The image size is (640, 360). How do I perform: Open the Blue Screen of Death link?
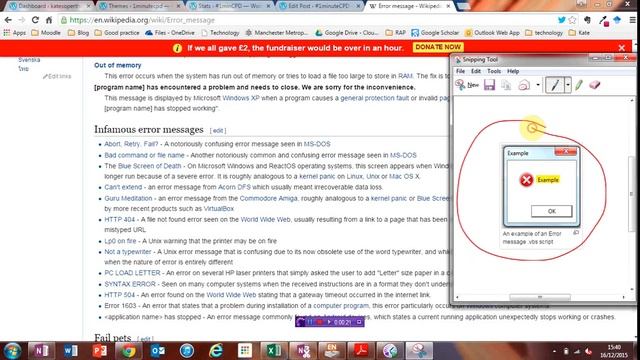(149, 166)
